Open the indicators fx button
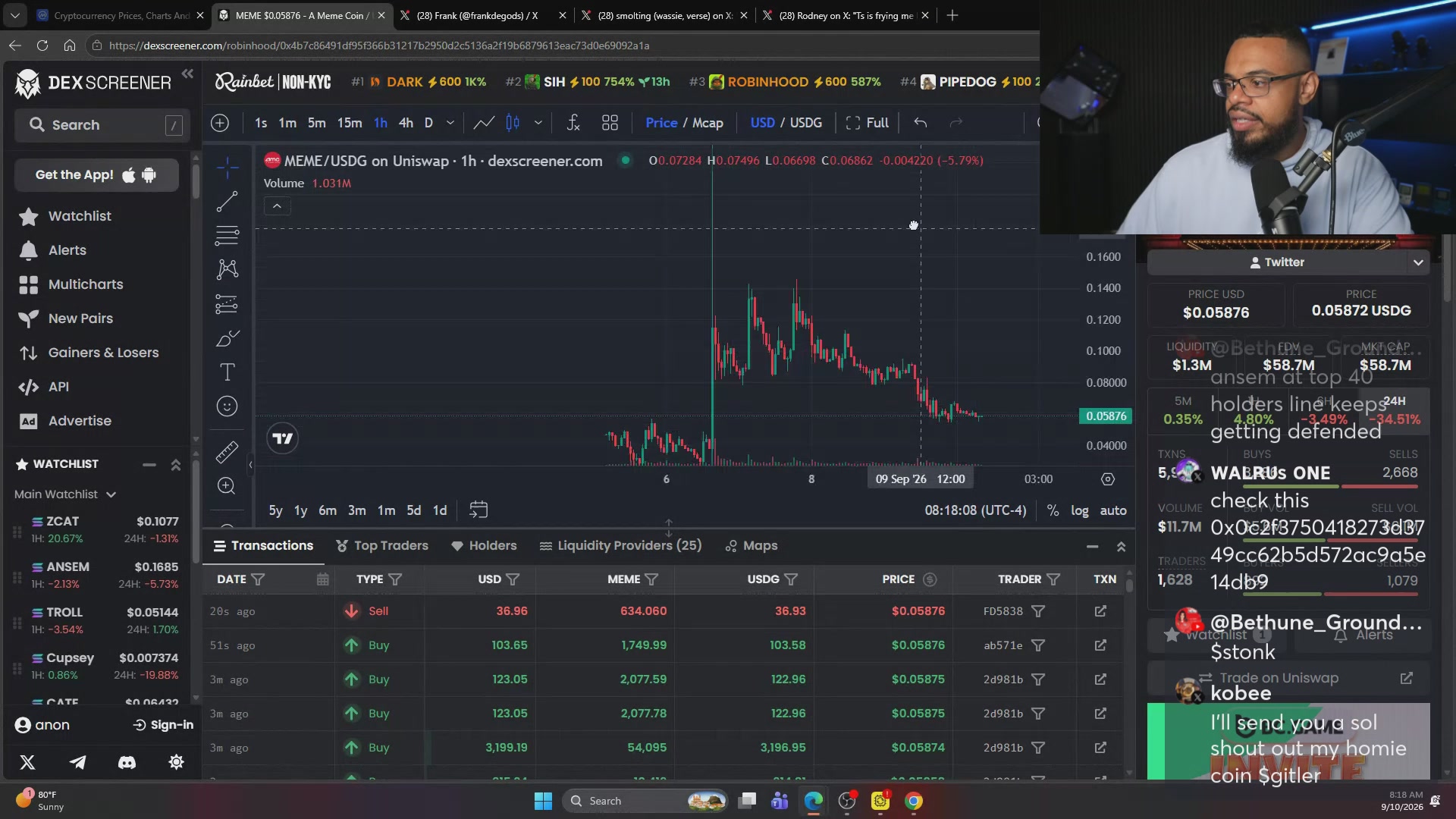Image resolution: width=1456 pixels, height=819 pixels. coord(573,123)
